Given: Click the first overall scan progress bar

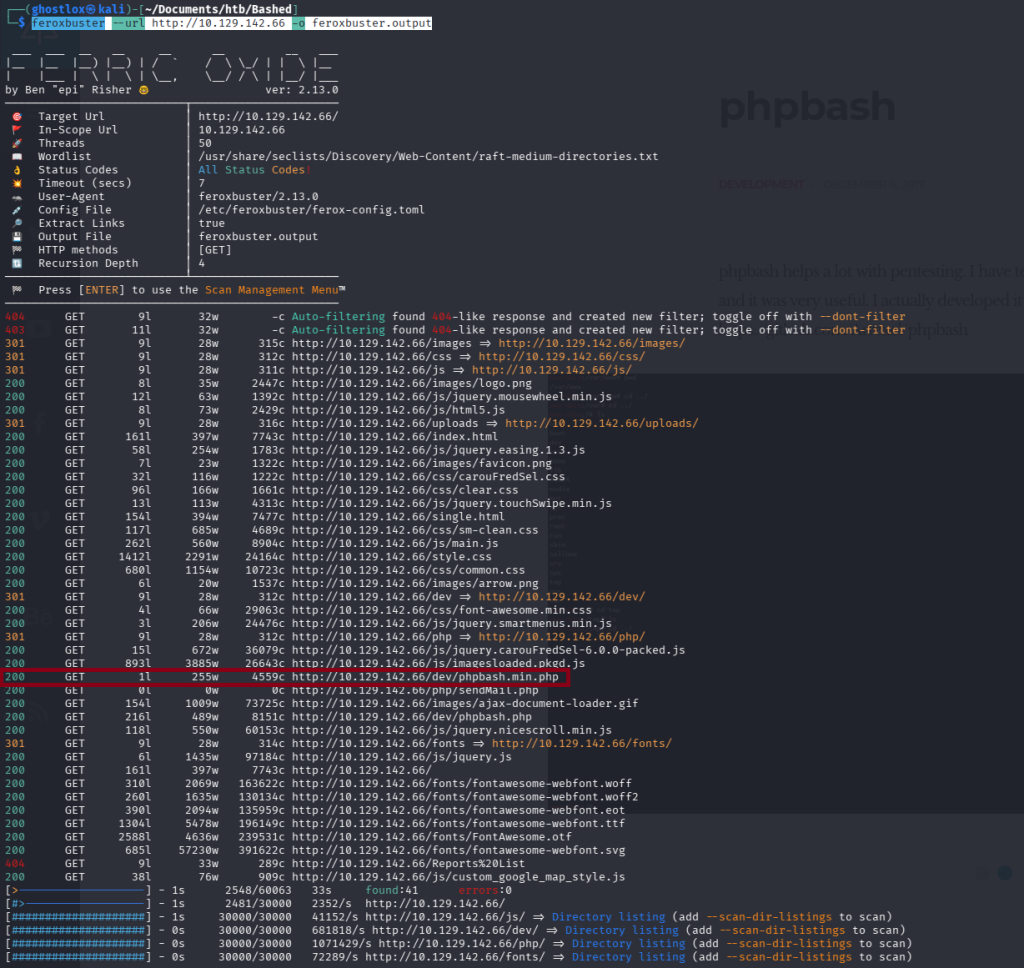Looking at the screenshot, I should coord(77,890).
